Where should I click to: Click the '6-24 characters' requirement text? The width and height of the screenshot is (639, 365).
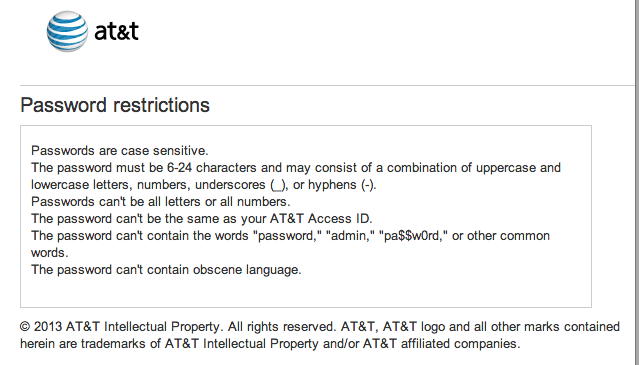pos(224,168)
